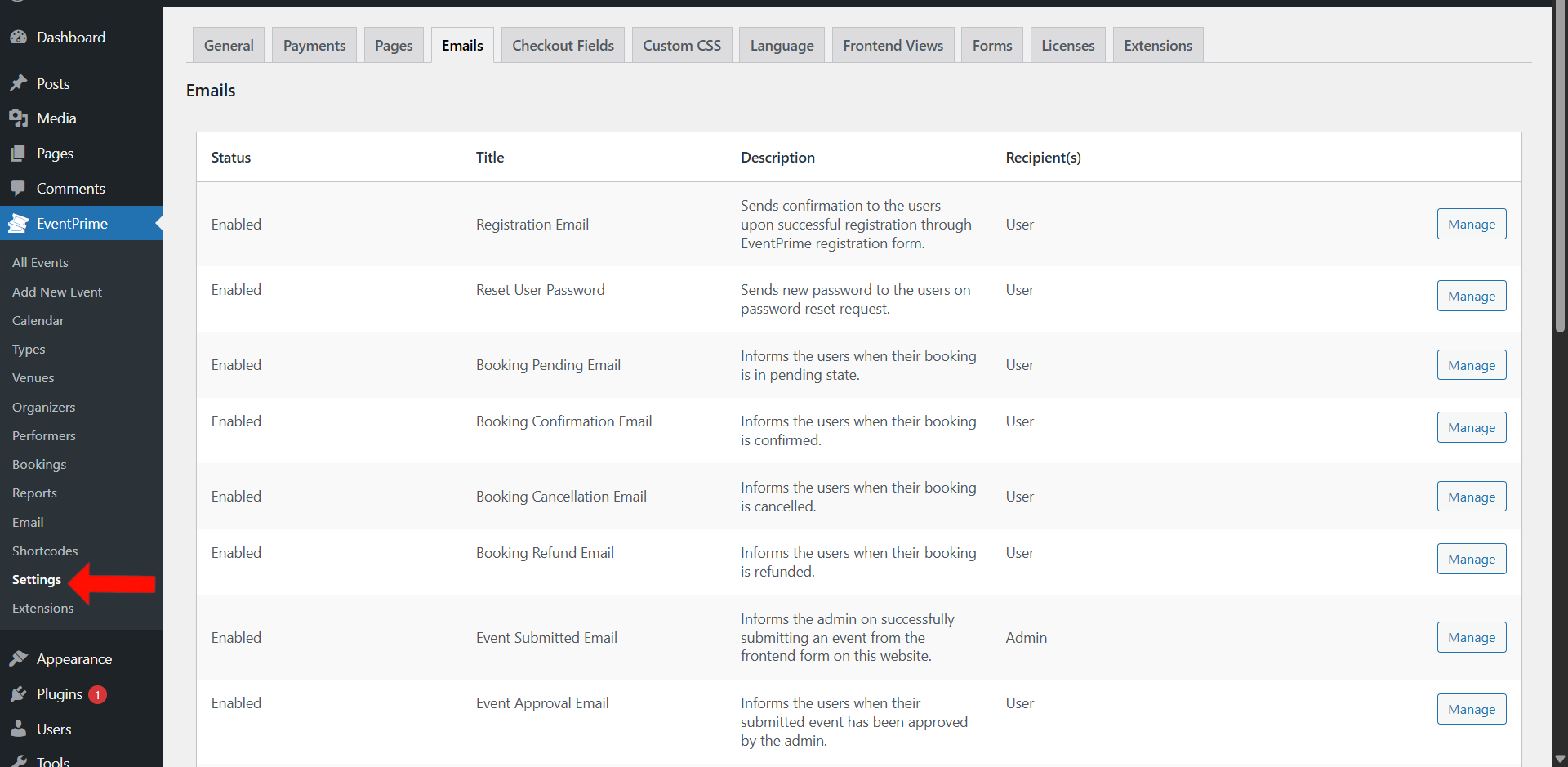Click the Posts pushpin icon

(x=18, y=84)
